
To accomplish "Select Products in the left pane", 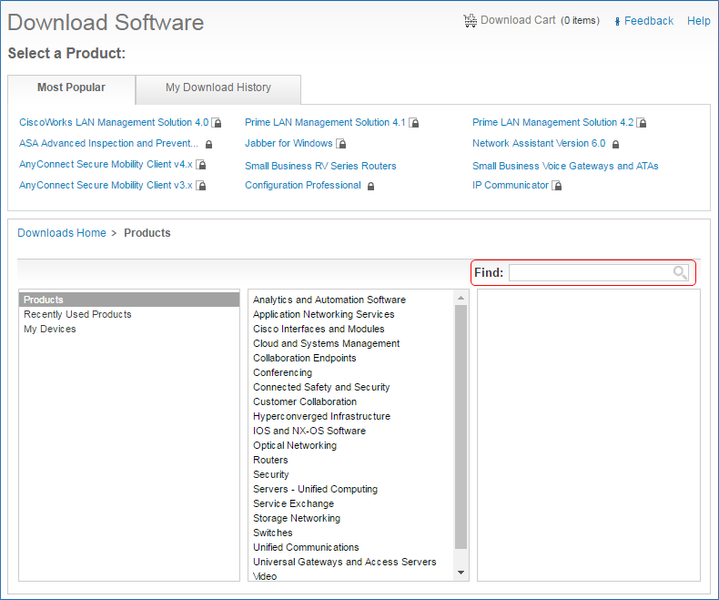I will 129,300.
